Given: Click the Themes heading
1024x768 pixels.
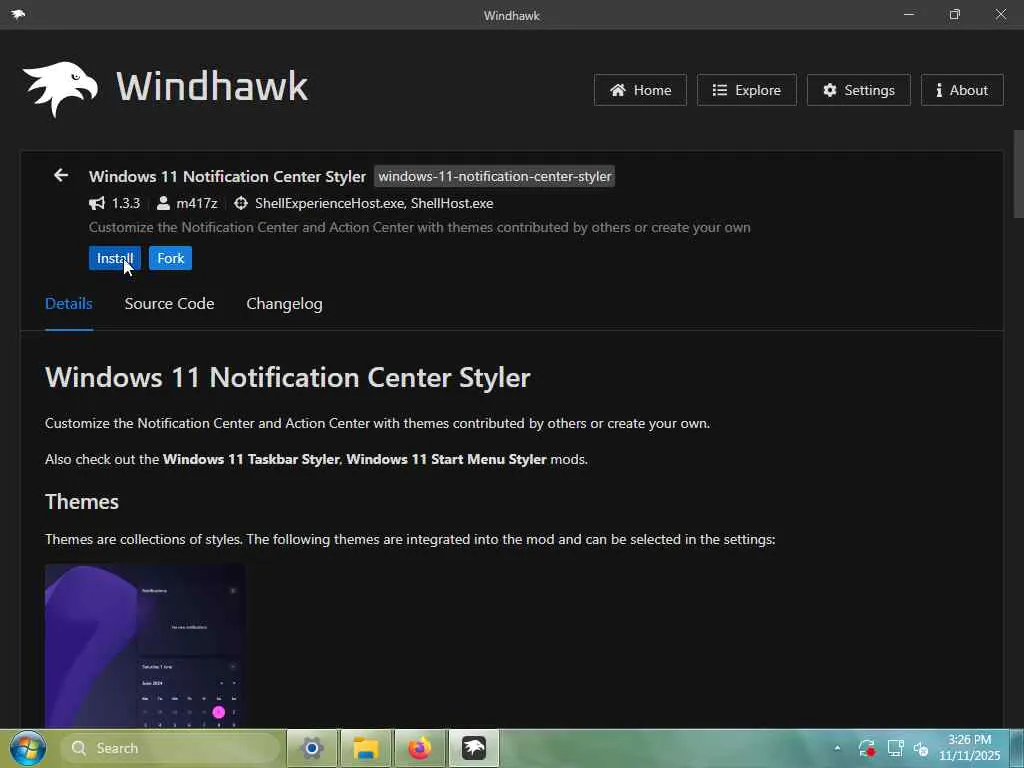Looking at the screenshot, I should 82,502.
